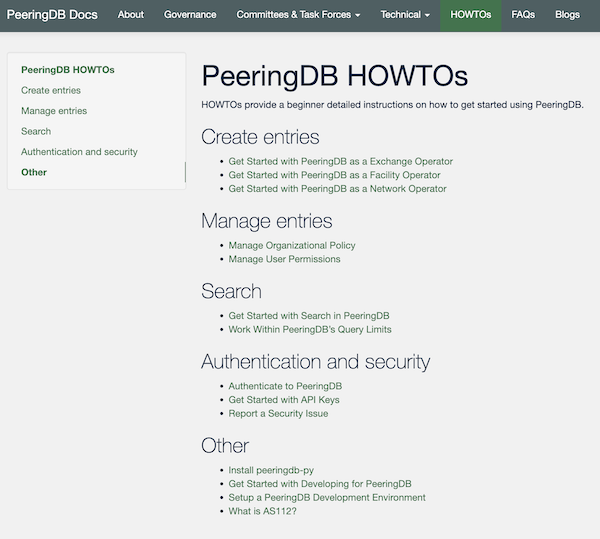Open Get Started as a Facility Operator

(x=334, y=175)
